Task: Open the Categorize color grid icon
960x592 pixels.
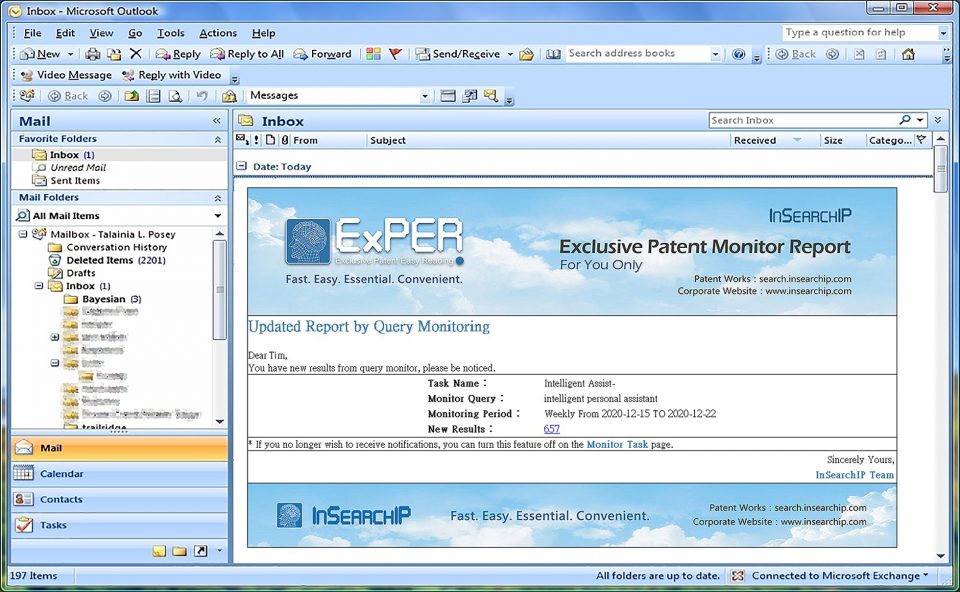Action: pos(373,54)
